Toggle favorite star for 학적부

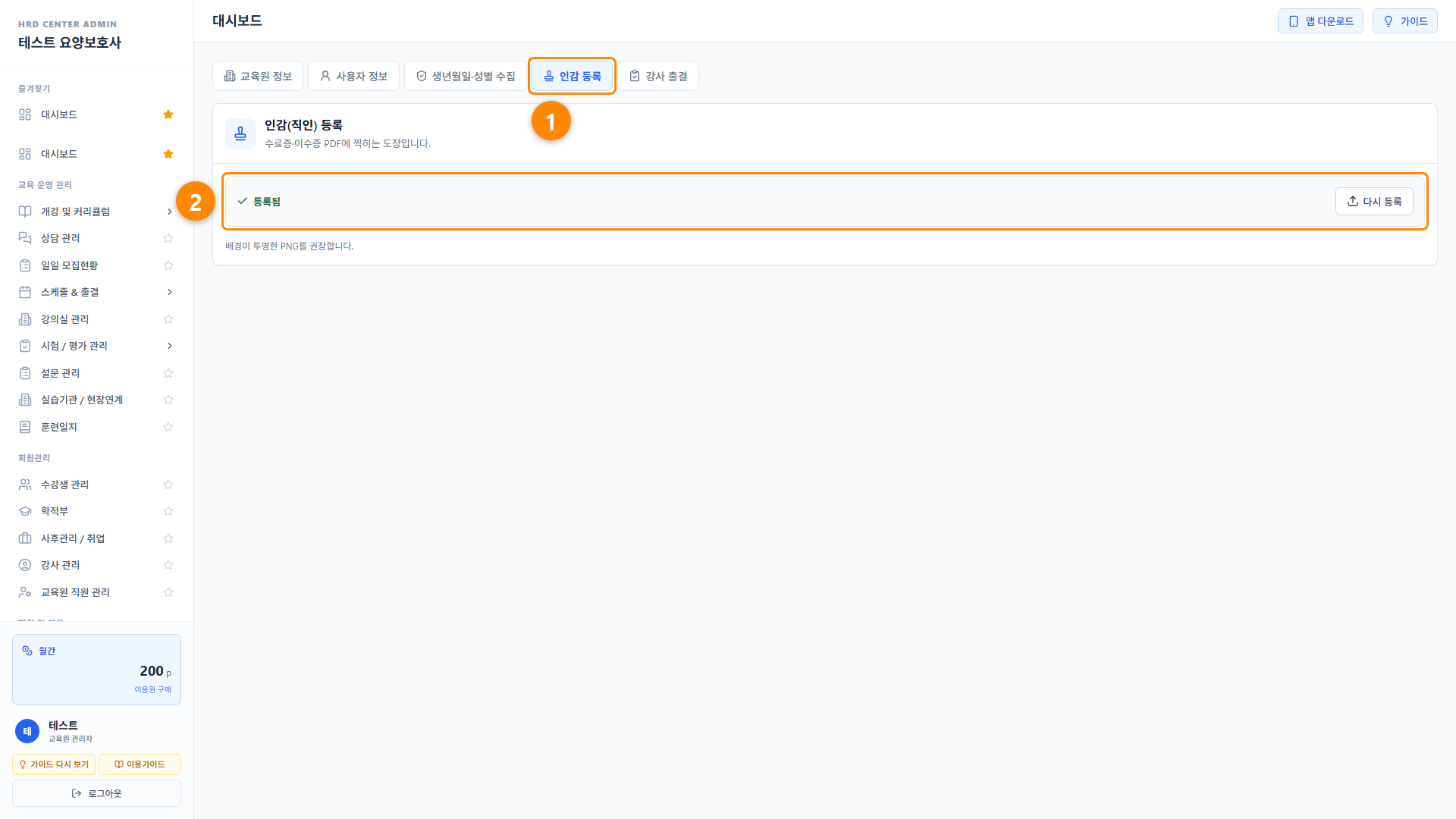[168, 511]
